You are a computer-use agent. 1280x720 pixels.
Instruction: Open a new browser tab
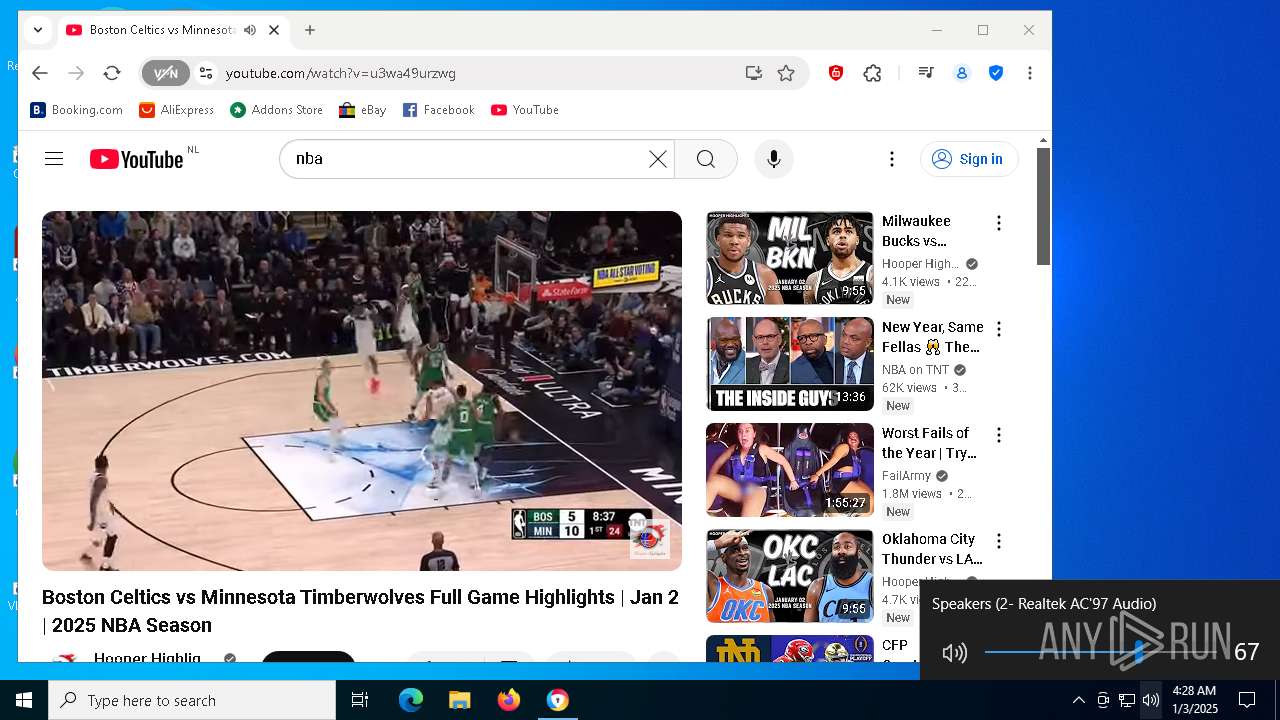click(x=310, y=30)
